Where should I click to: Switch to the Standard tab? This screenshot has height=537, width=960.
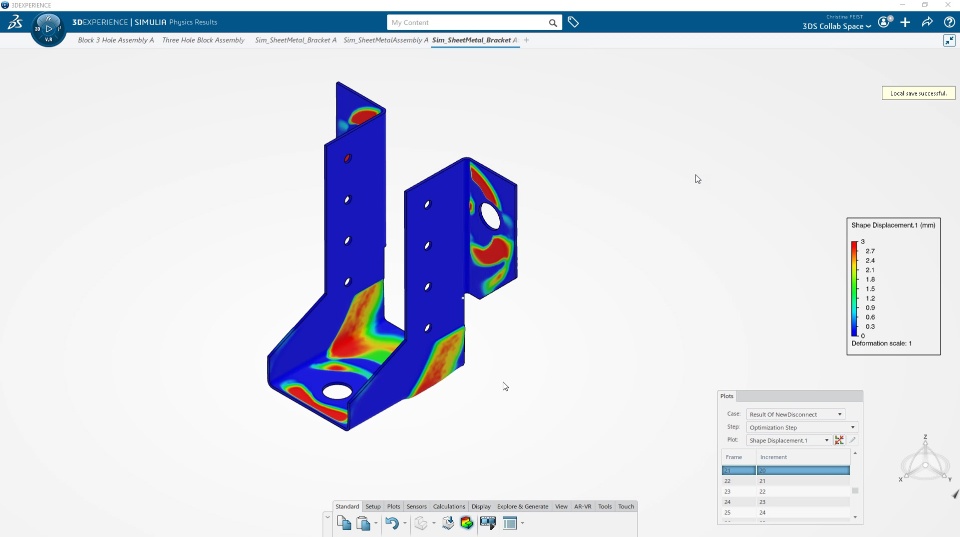pos(347,506)
